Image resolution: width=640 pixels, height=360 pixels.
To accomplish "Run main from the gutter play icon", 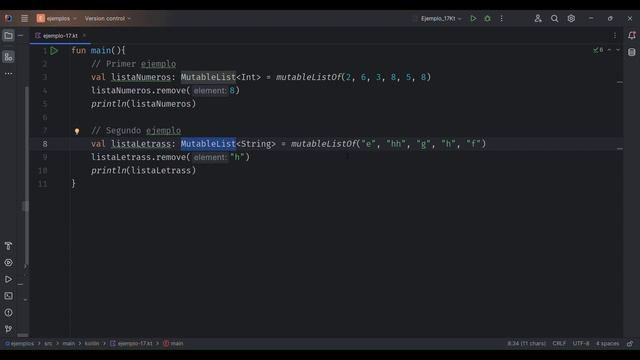I will 54,51.
